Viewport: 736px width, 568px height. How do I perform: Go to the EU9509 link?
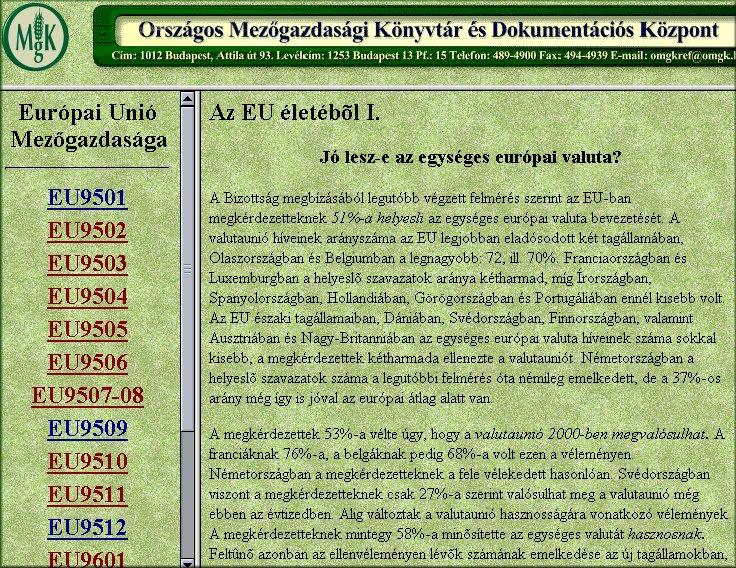point(87,428)
